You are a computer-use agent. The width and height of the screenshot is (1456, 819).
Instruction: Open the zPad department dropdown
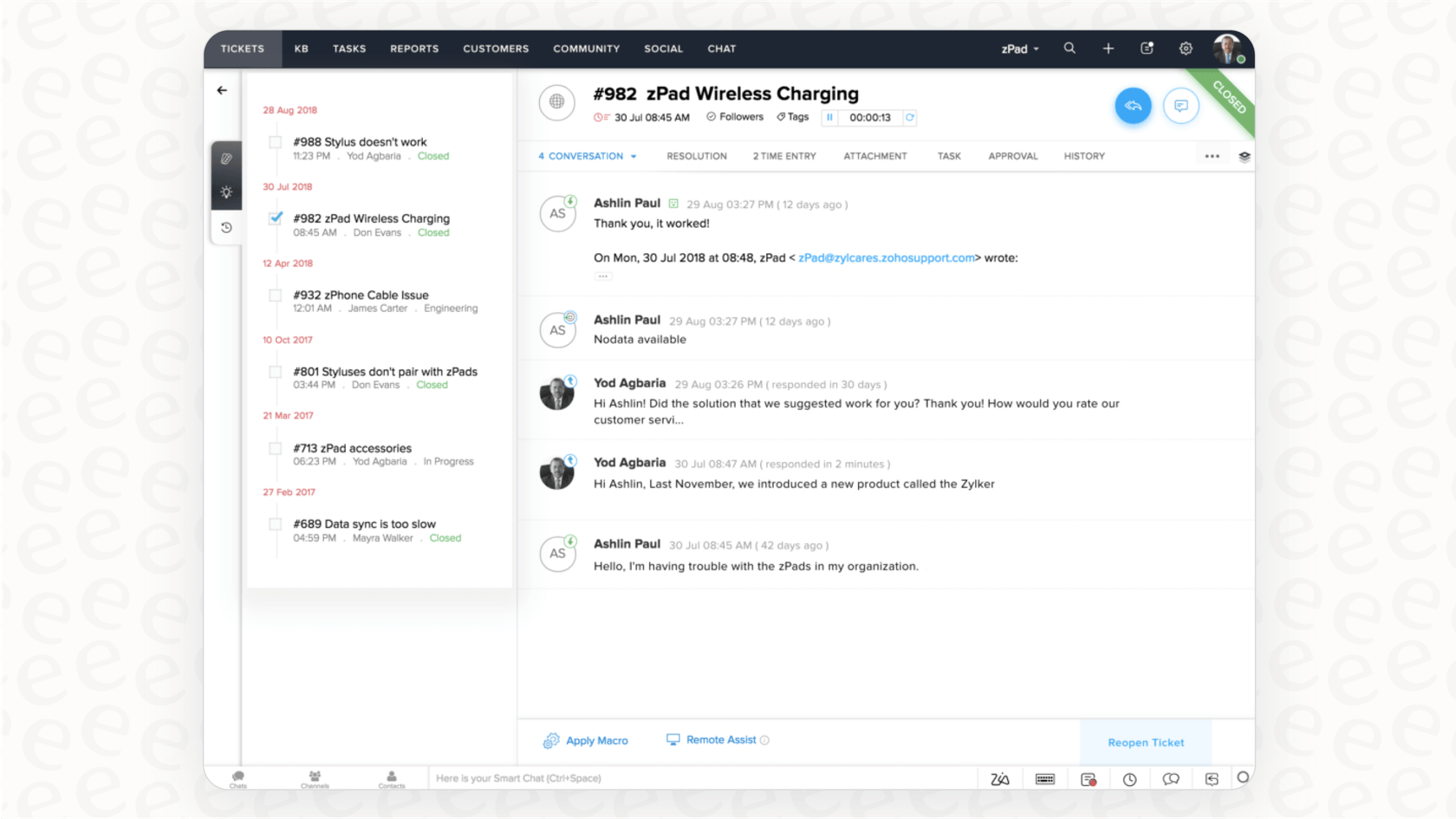pos(1020,49)
